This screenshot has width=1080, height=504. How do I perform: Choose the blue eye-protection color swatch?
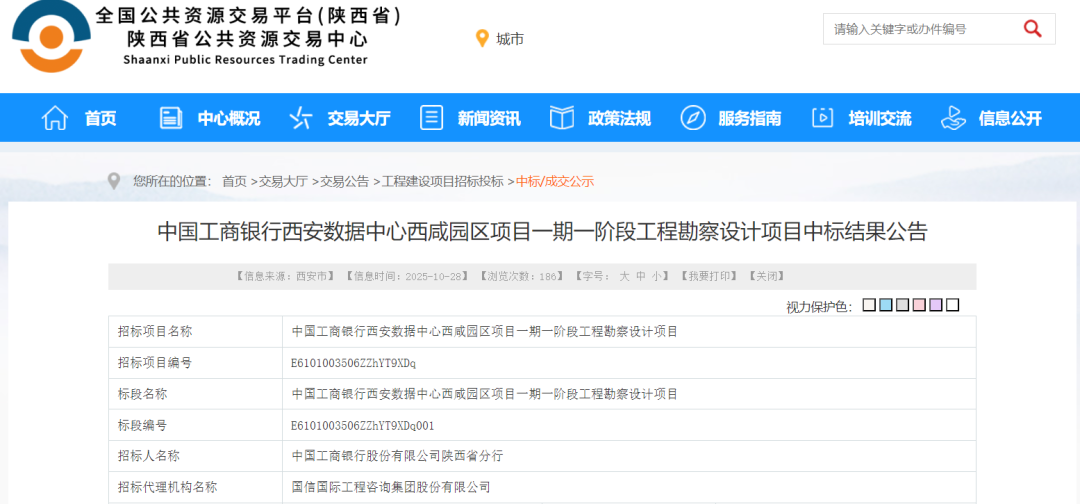pyautogui.click(x=886, y=305)
